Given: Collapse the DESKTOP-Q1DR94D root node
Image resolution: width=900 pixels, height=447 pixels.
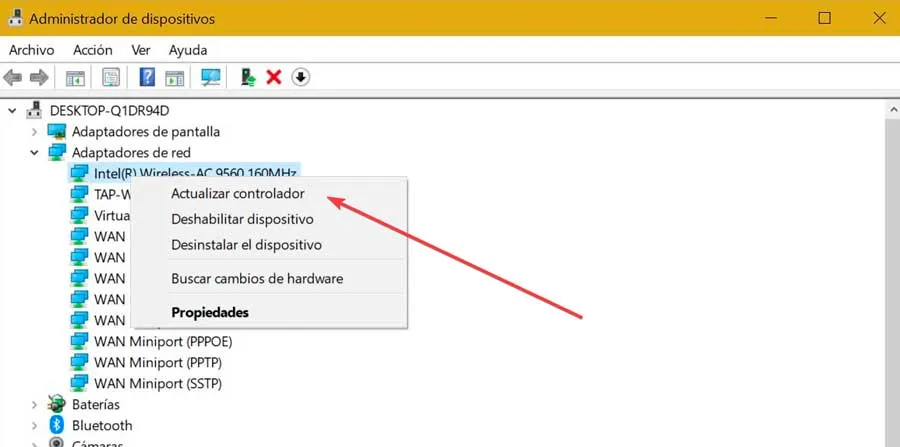Looking at the screenshot, I should point(15,110).
